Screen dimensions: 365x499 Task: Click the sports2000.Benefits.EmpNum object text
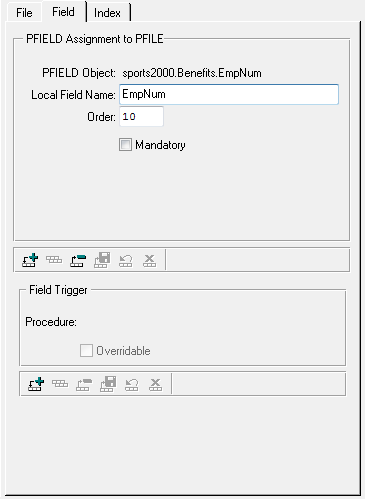(192, 73)
